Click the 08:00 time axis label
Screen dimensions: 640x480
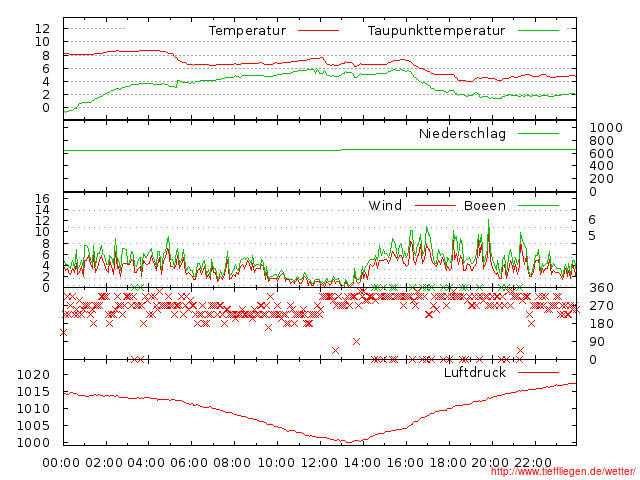click(232, 463)
